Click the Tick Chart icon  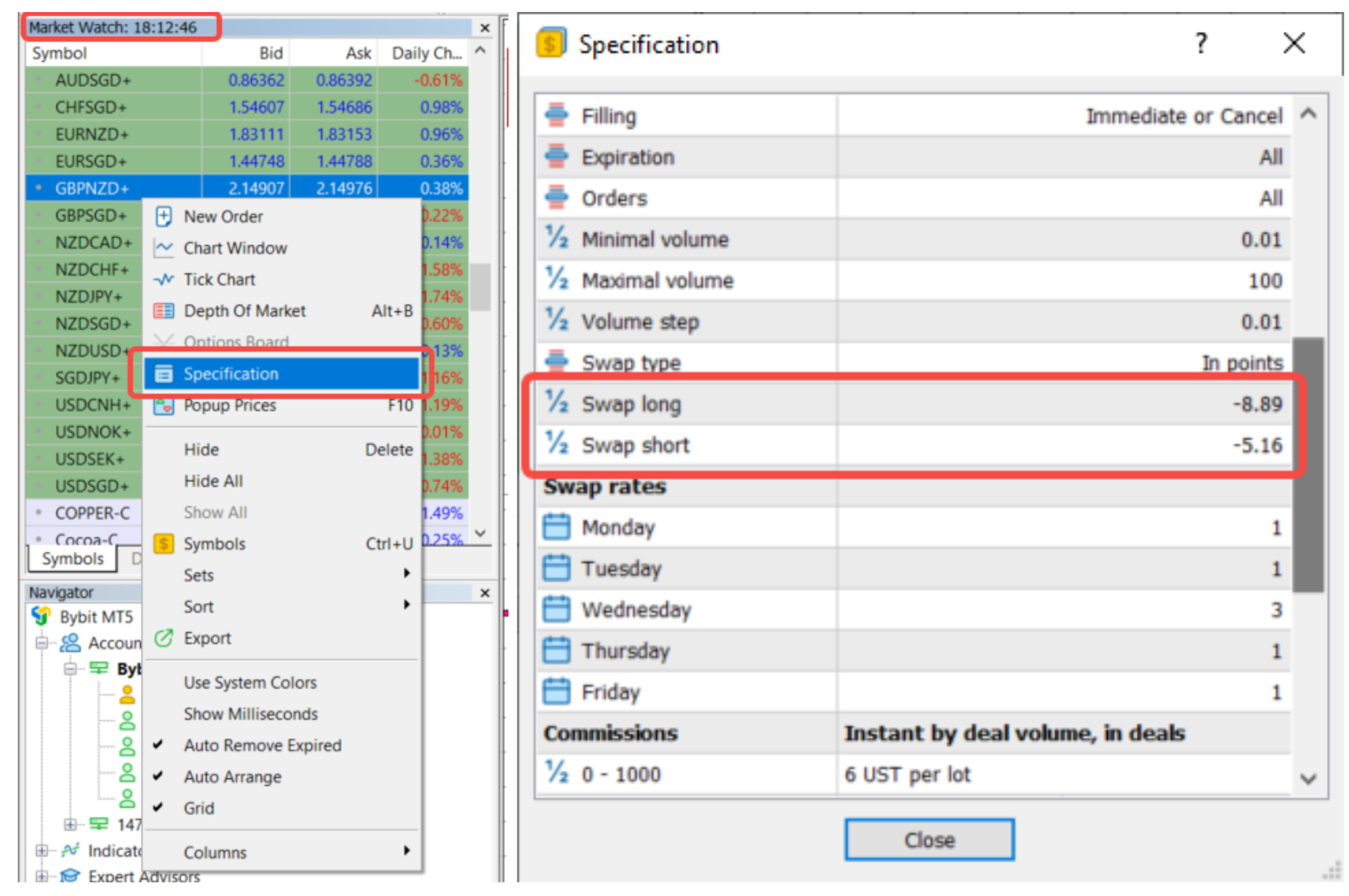coord(163,279)
